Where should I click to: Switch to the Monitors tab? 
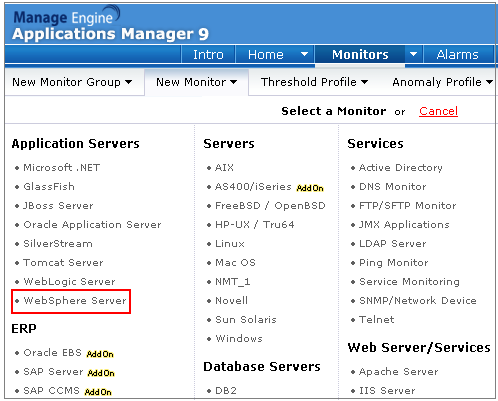(x=360, y=55)
